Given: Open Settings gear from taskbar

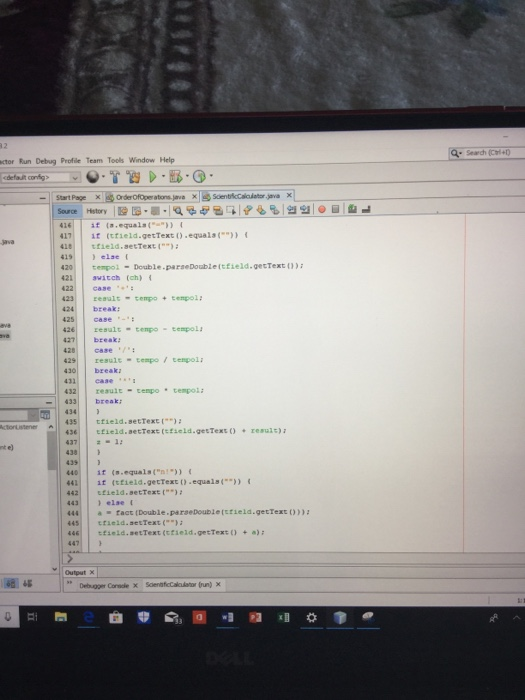Looking at the screenshot, I should pyautogui.click(x=312, y=618).
